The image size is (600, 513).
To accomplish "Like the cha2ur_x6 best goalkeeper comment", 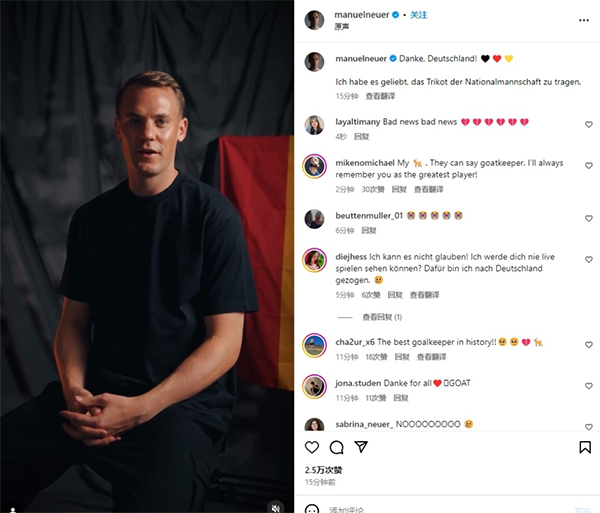I will tap(589, 345).
